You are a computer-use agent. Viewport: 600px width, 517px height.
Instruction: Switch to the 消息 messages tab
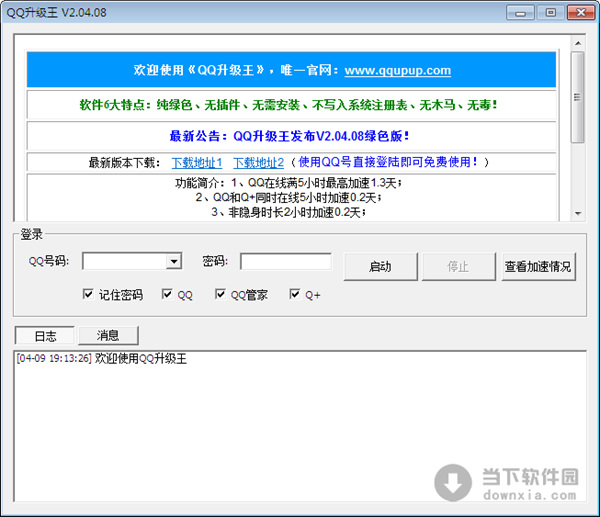108,336
